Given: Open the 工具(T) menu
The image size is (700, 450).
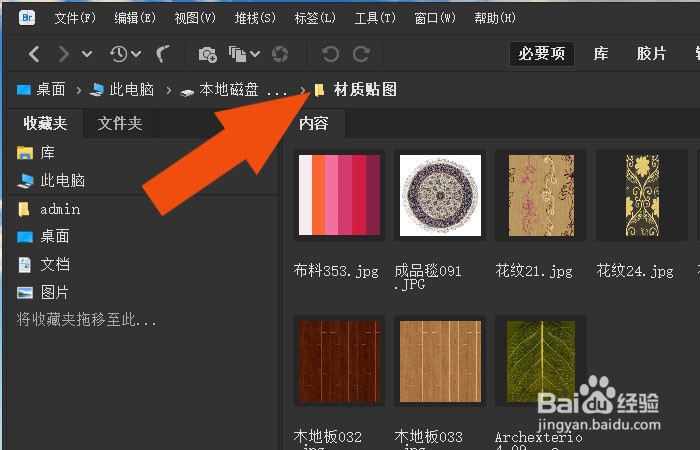Looking at the screenshot, I should pyautogui.click(x=375, y=18).
